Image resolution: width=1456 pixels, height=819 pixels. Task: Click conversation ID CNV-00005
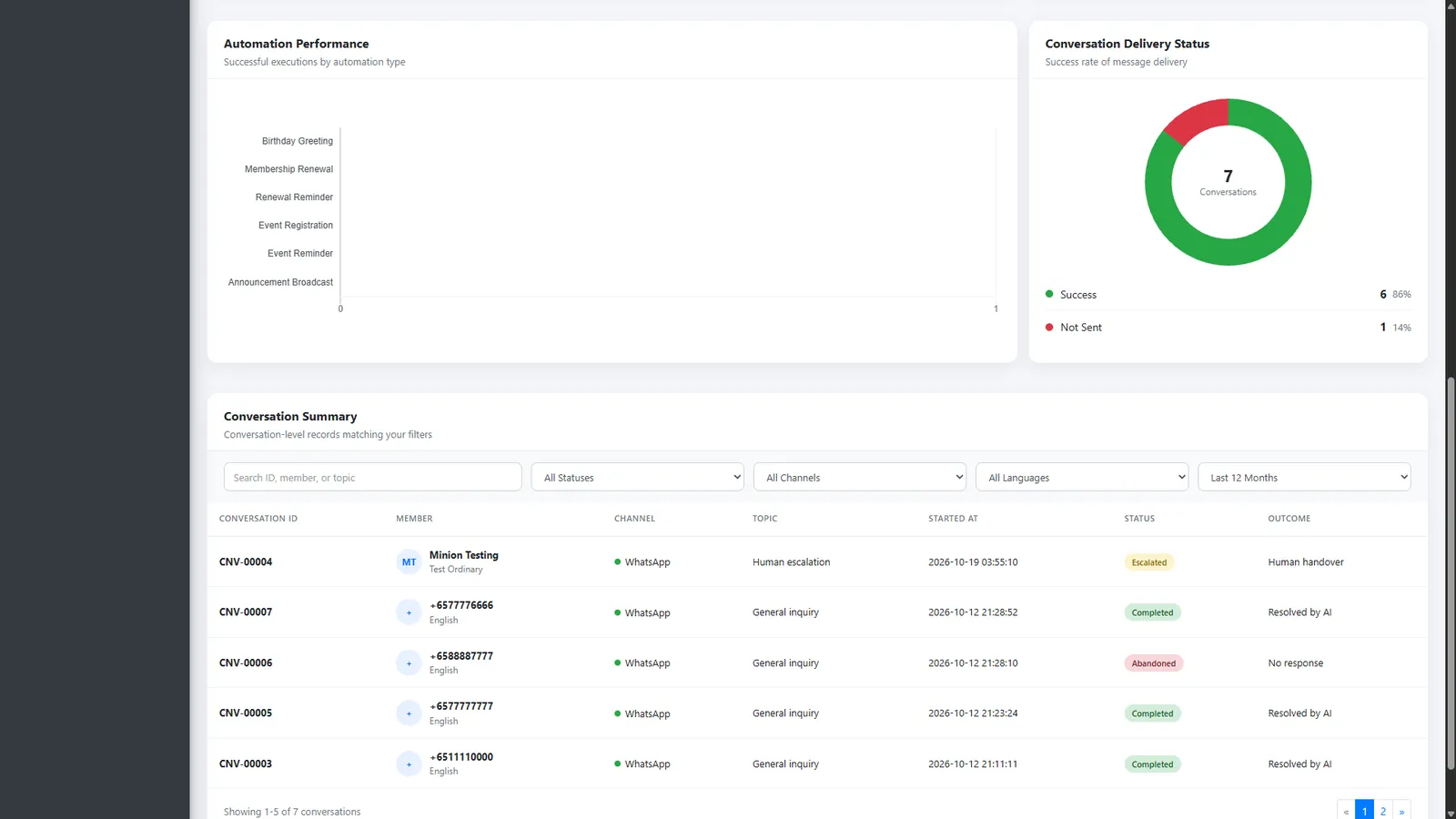246,713
